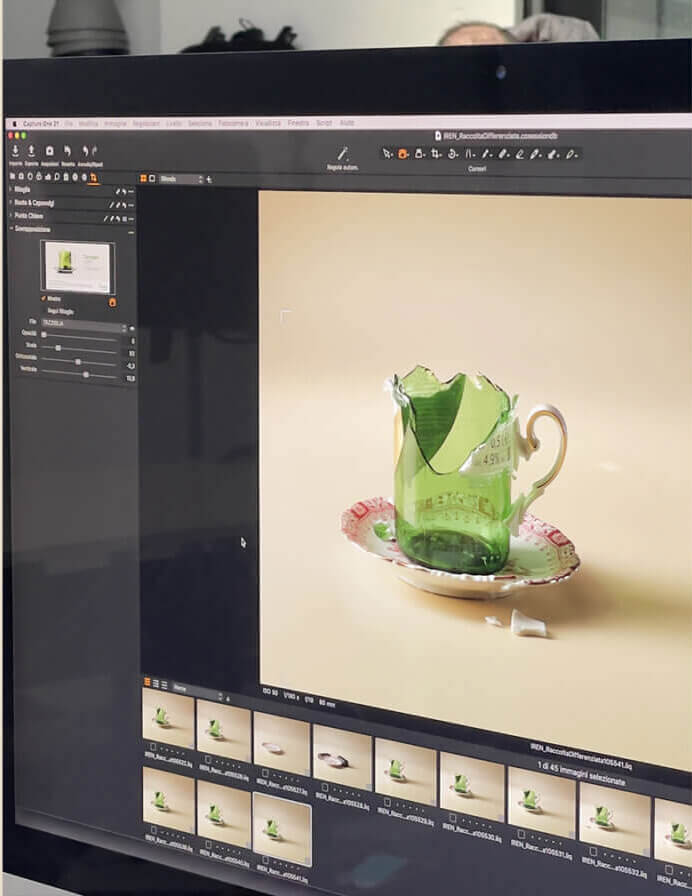
Task: Choose the Select pointer cursor tool
Action: (x=387, y=154)
